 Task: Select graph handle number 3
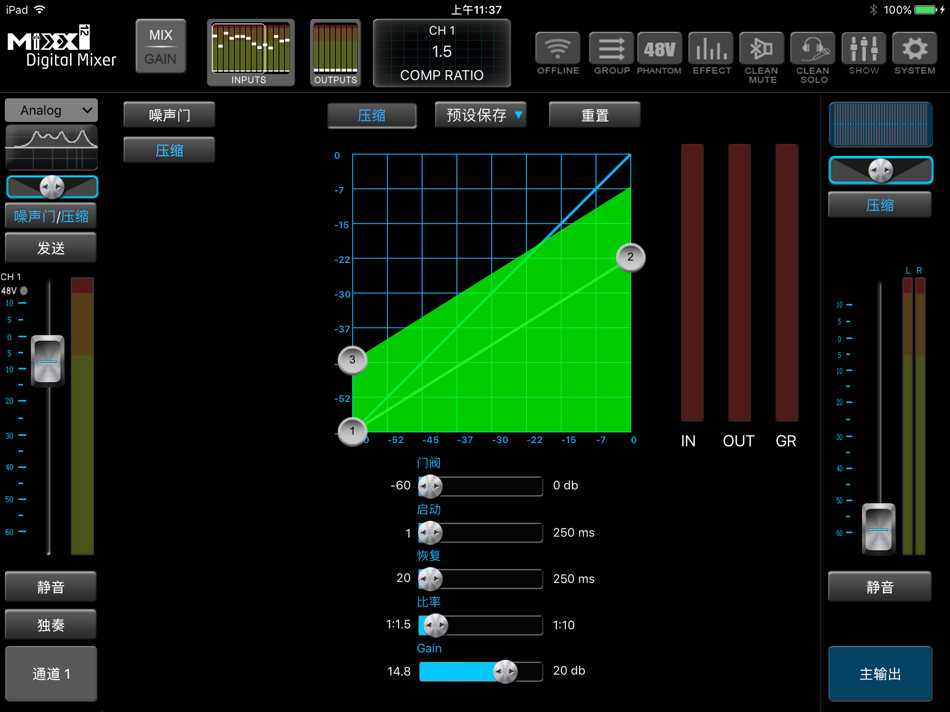(x=352, y=360)
